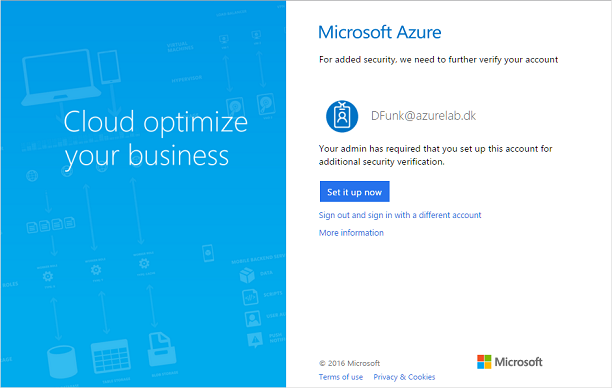
Task: Sign out and sign in with different account
Action: 400,215
